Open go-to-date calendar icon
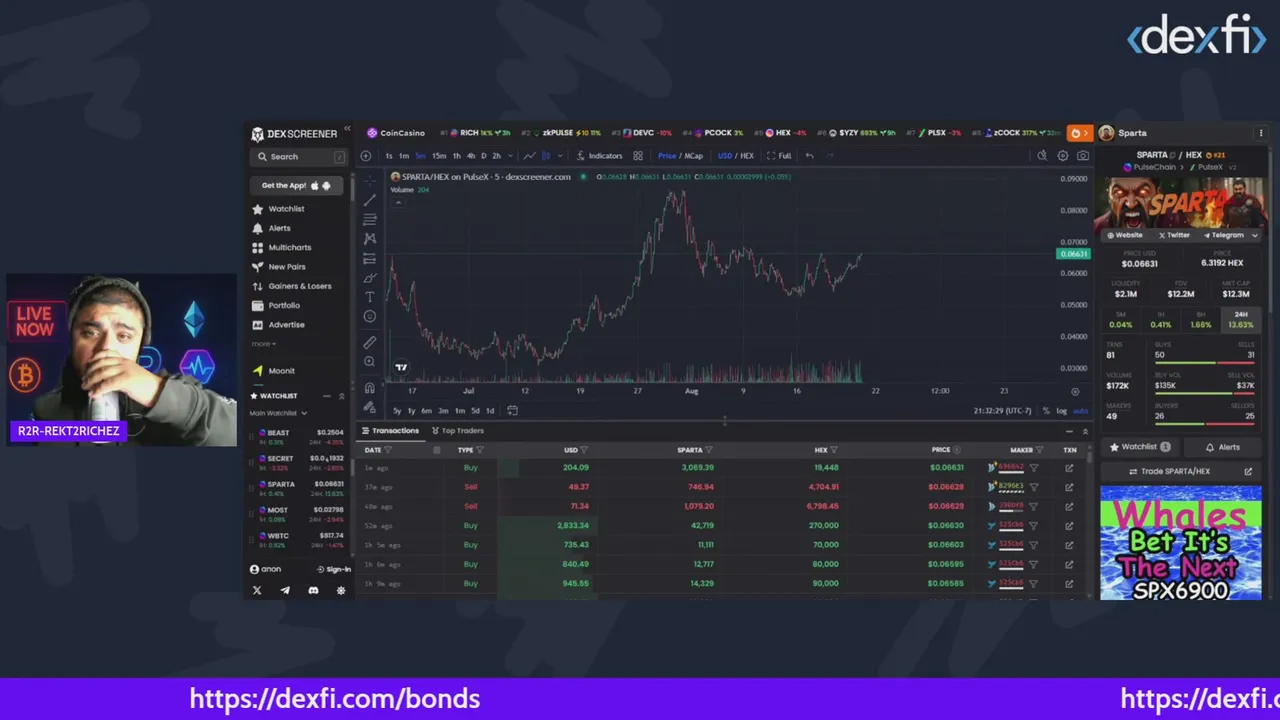Image resolution: width=1280 pixels, height=720 pixels. click(512, 410)
